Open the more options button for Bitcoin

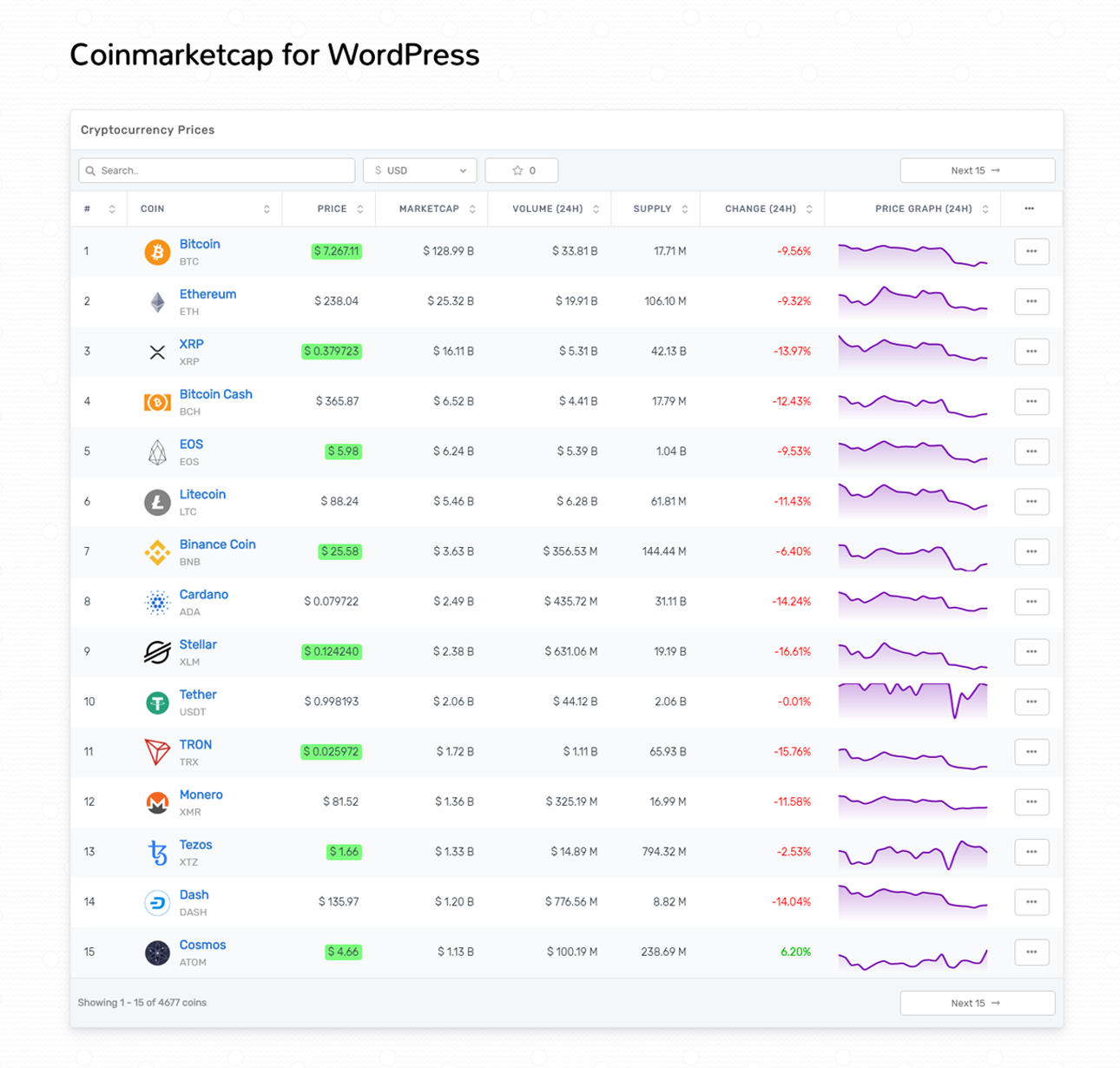[x=1031, y=251]
